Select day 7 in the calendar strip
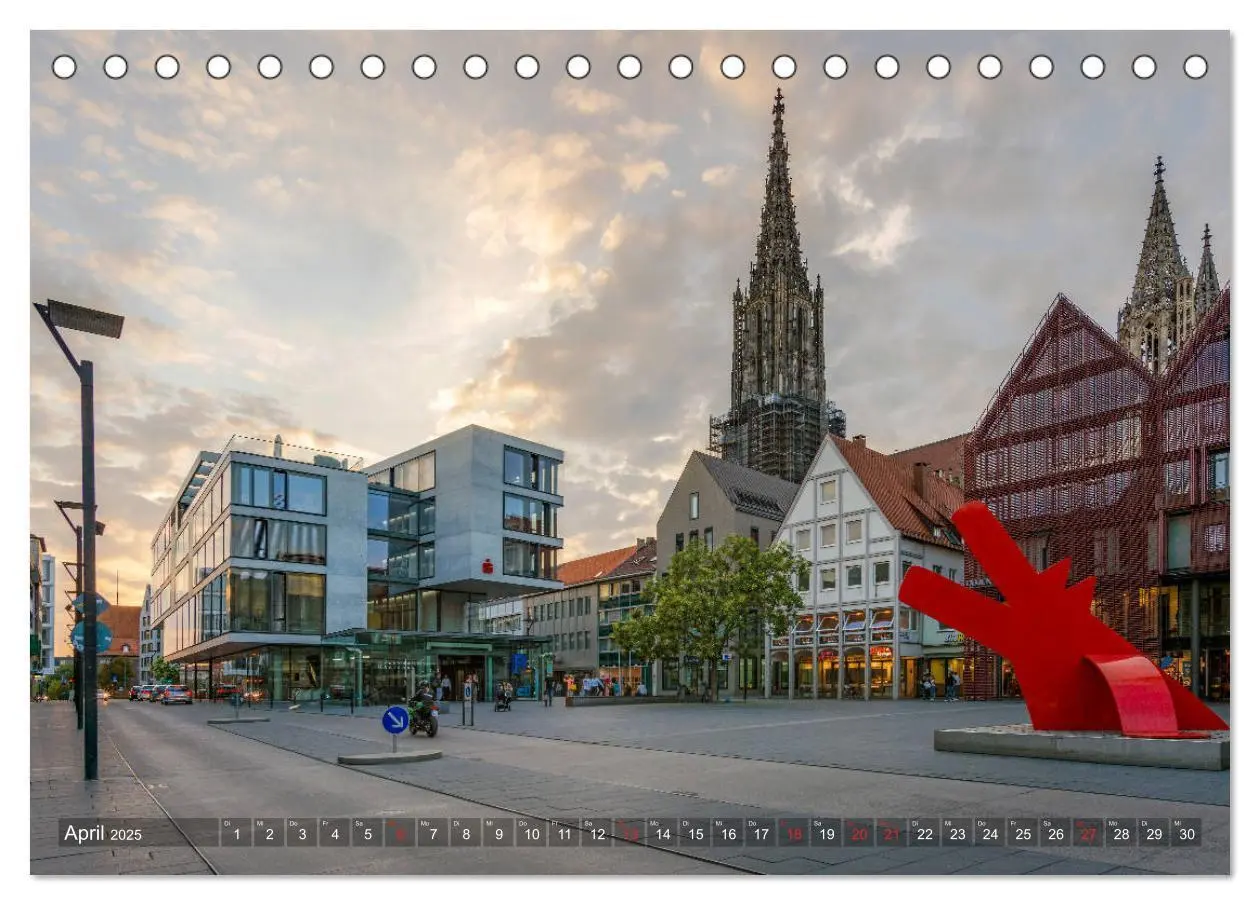This screenshot has height=905, width=1260. [x=433, y=833]
